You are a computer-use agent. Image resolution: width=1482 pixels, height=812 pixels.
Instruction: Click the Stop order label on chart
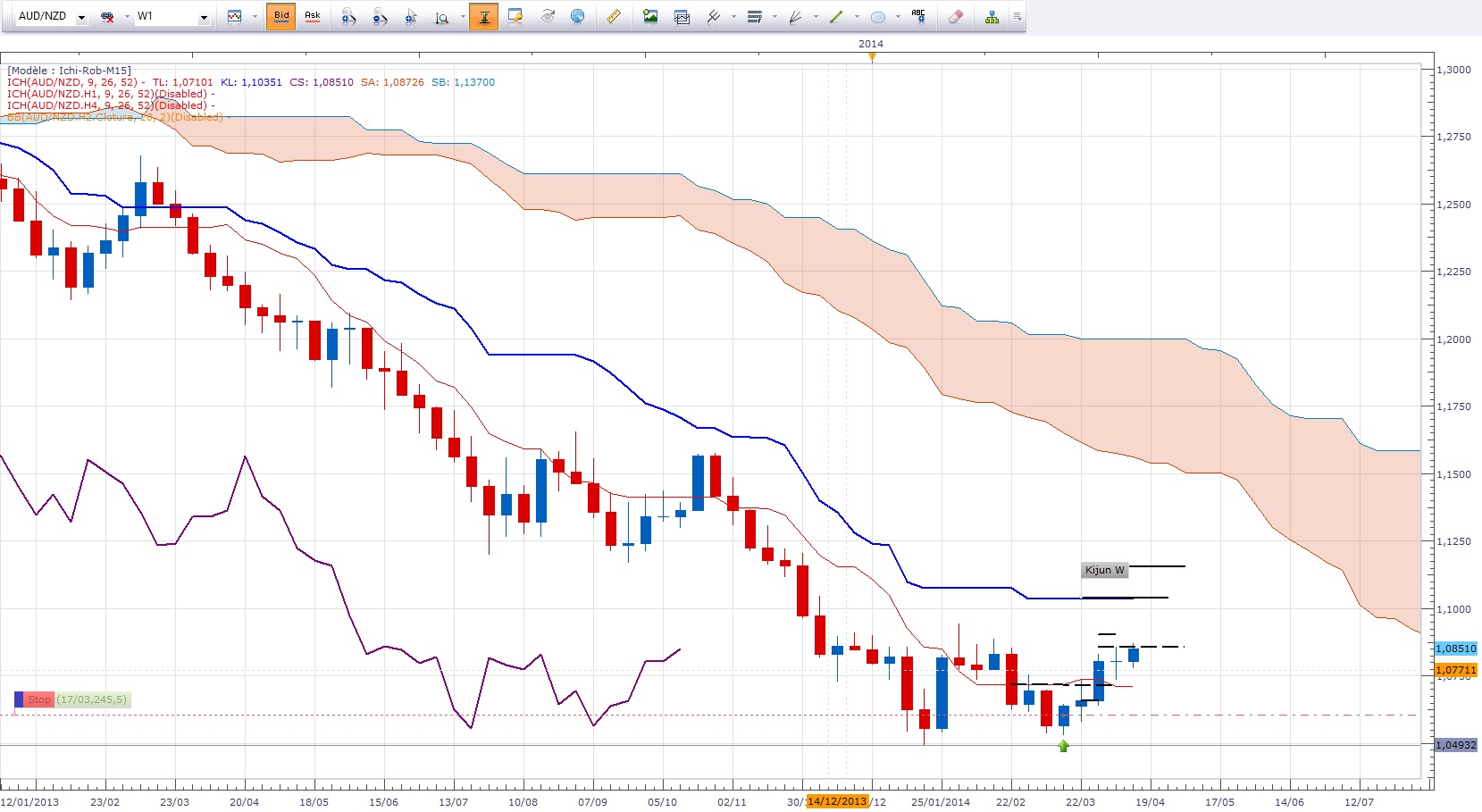(x=38, y=699)
